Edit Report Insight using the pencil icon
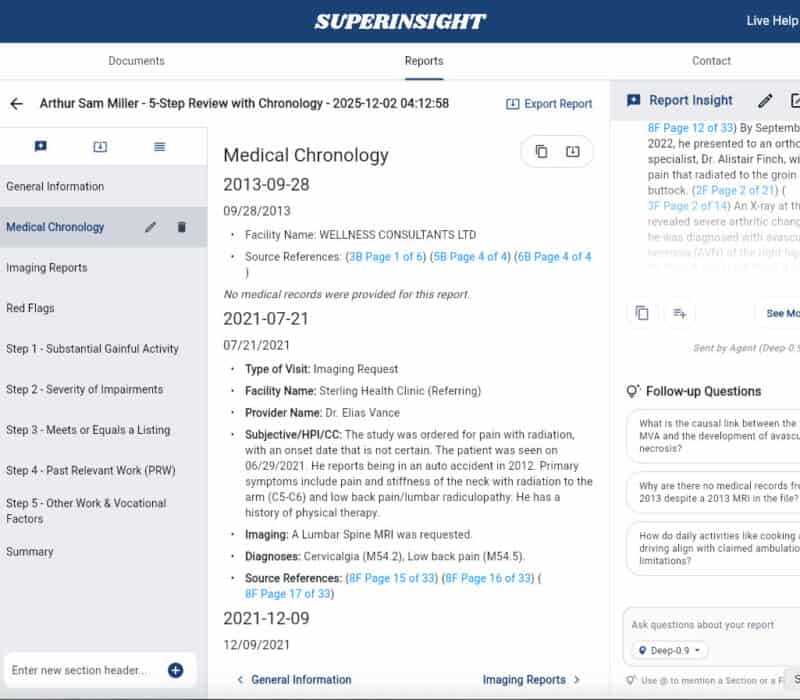 (766, 100)
